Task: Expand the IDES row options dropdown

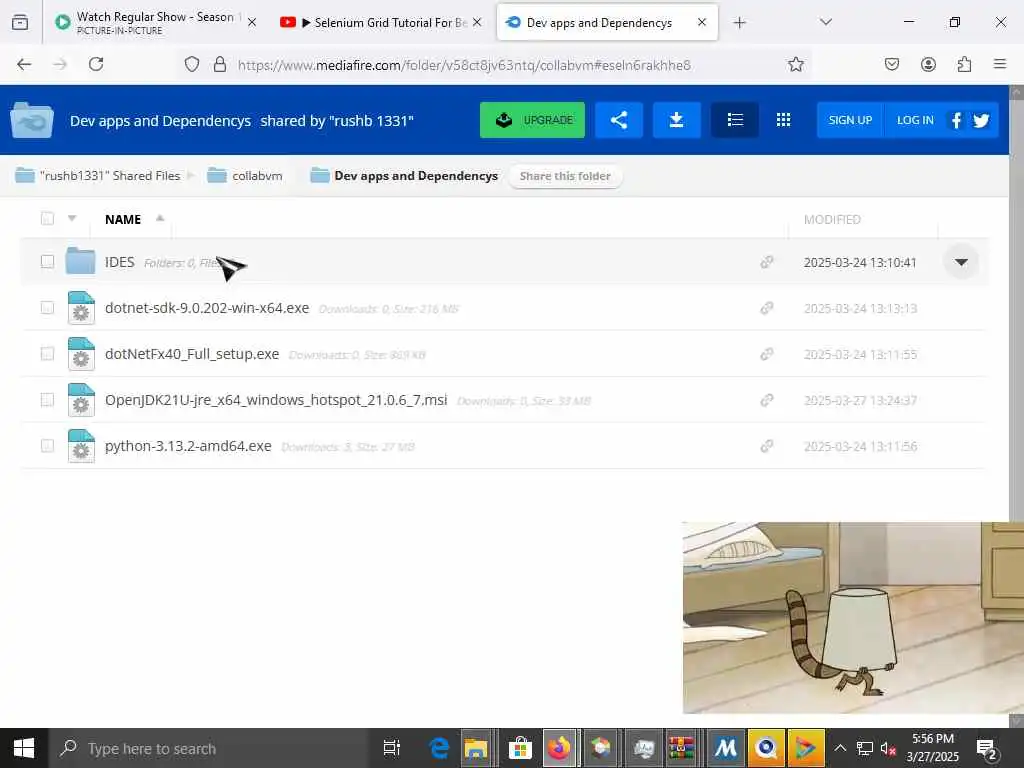Action: coord(961,262)
